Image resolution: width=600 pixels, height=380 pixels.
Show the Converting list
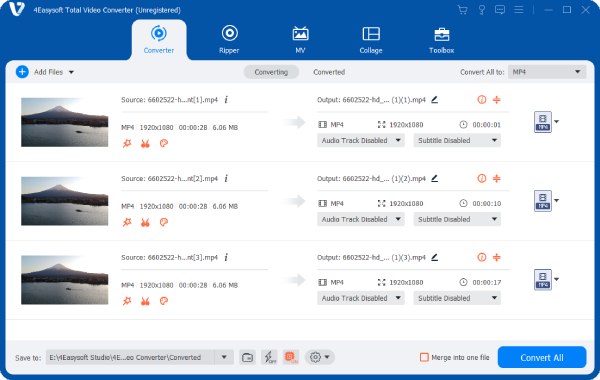271,72
